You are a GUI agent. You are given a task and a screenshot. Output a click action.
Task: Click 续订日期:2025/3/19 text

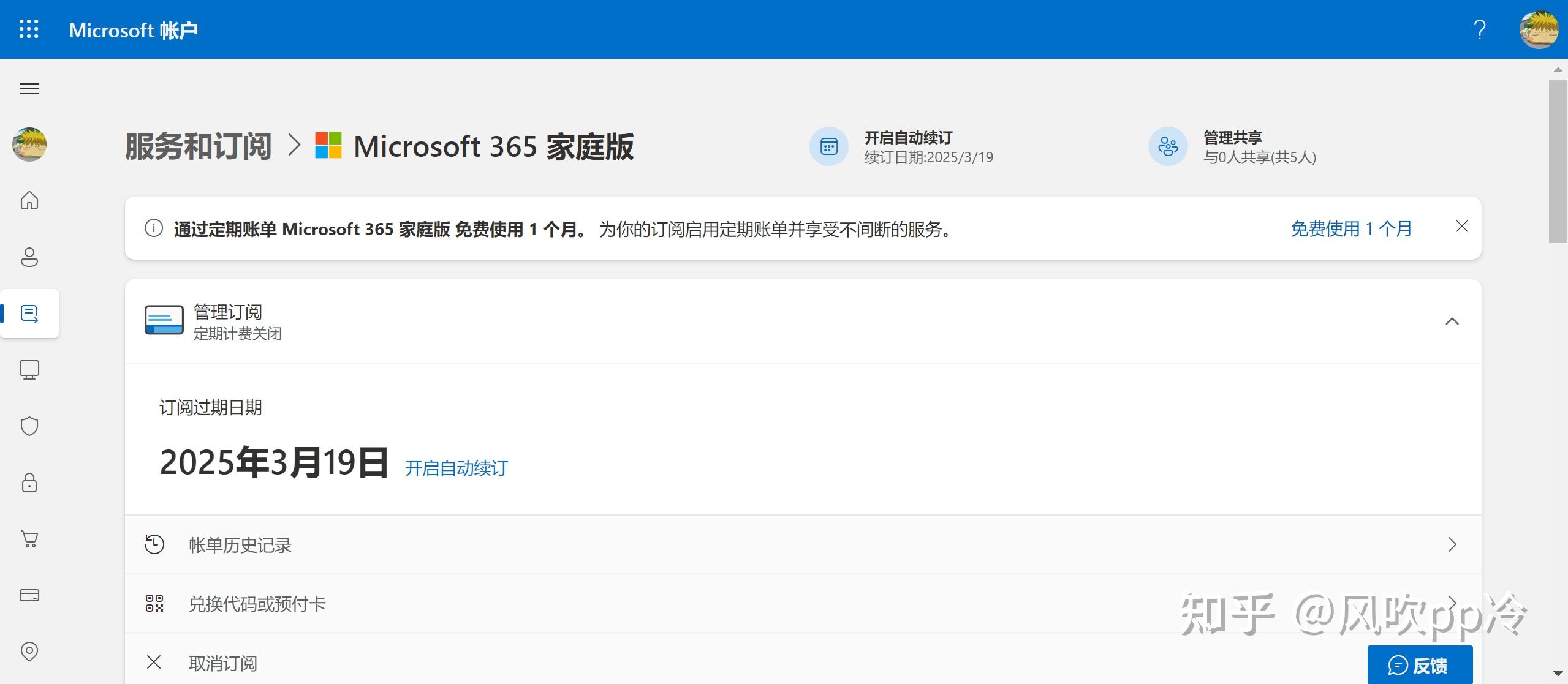point(928,157)
